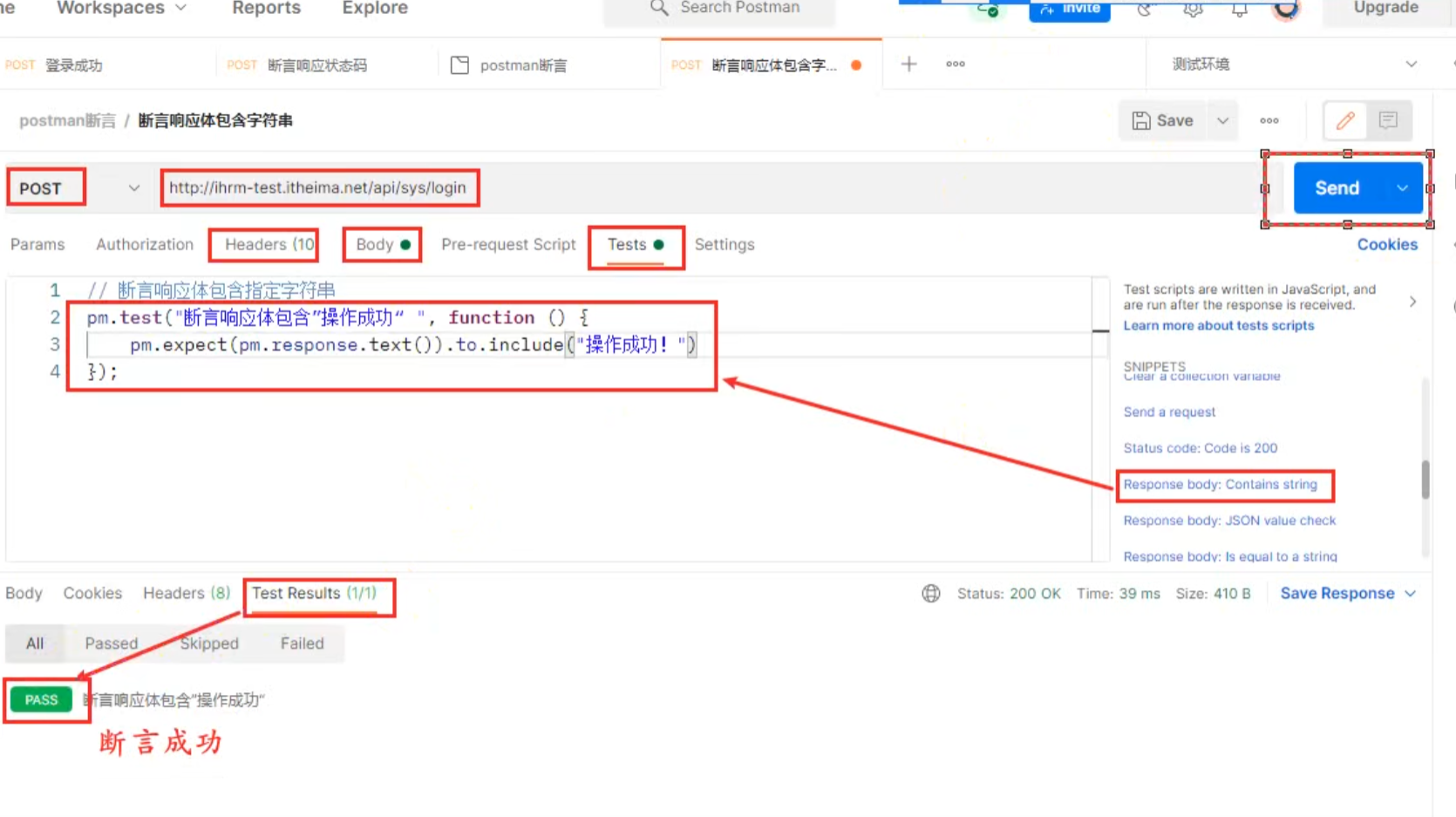
Task: Switch to the Pre-request Script tab
Action: tap(508, 245)
